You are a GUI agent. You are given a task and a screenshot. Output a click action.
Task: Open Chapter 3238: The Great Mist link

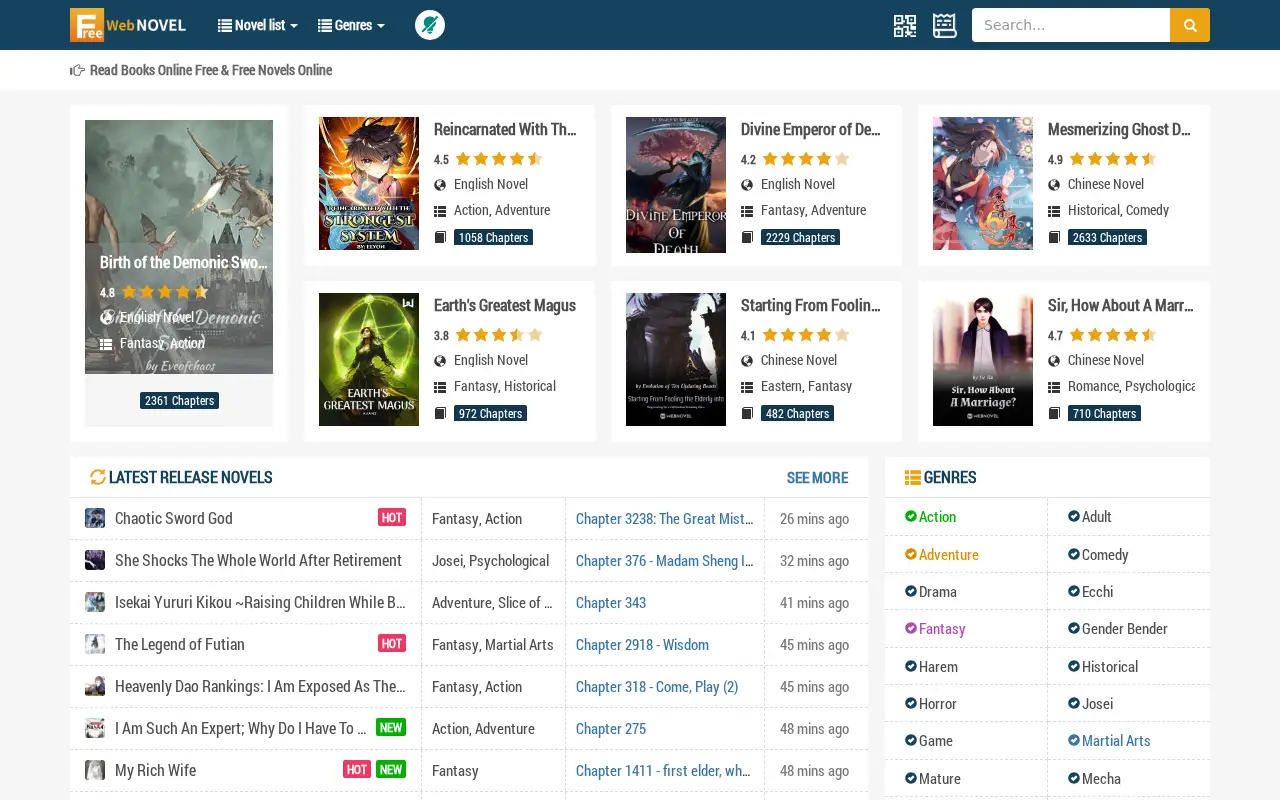point(665,518)
